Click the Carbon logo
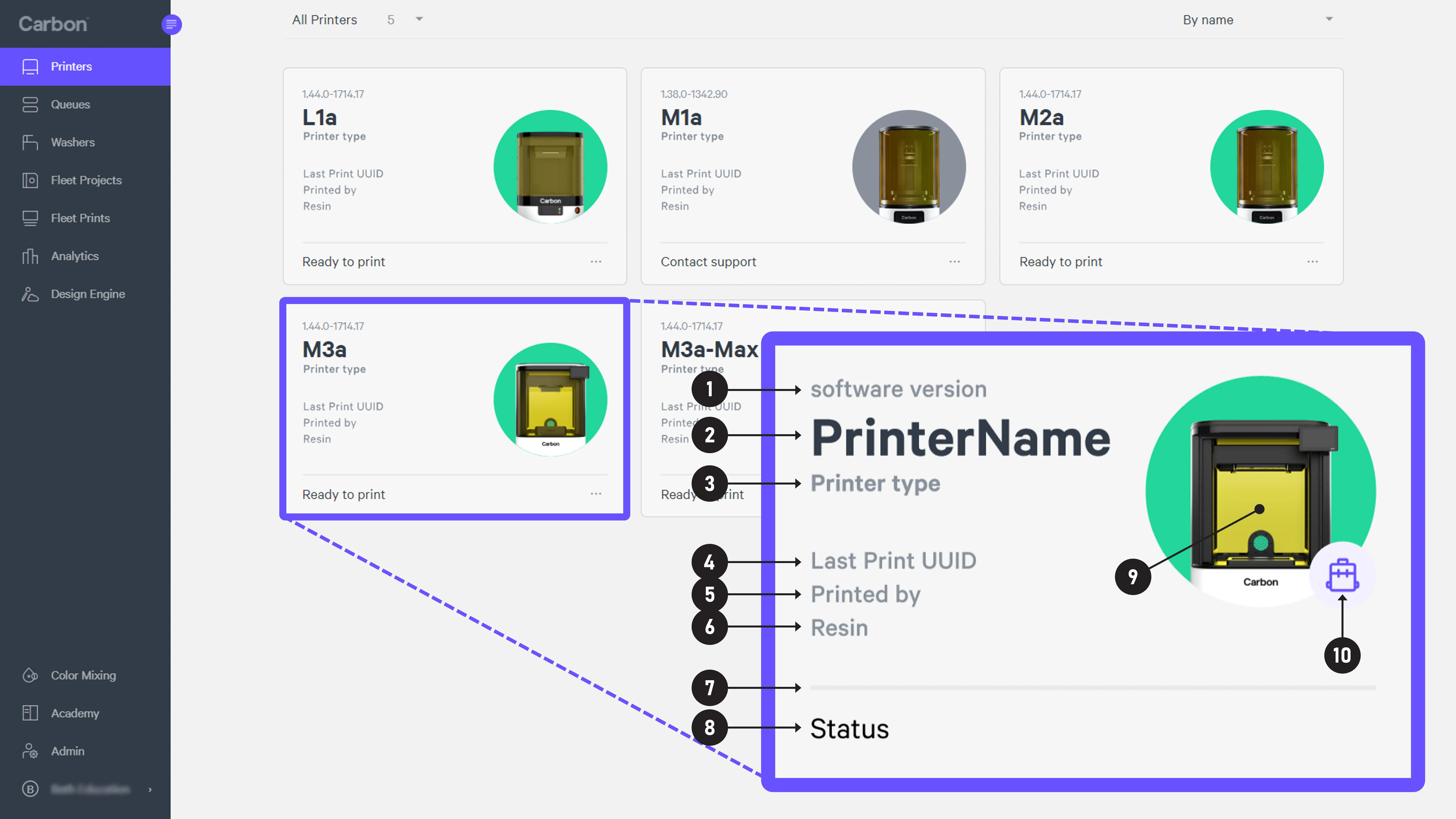1456x819 pixels. tap(53, 24)
